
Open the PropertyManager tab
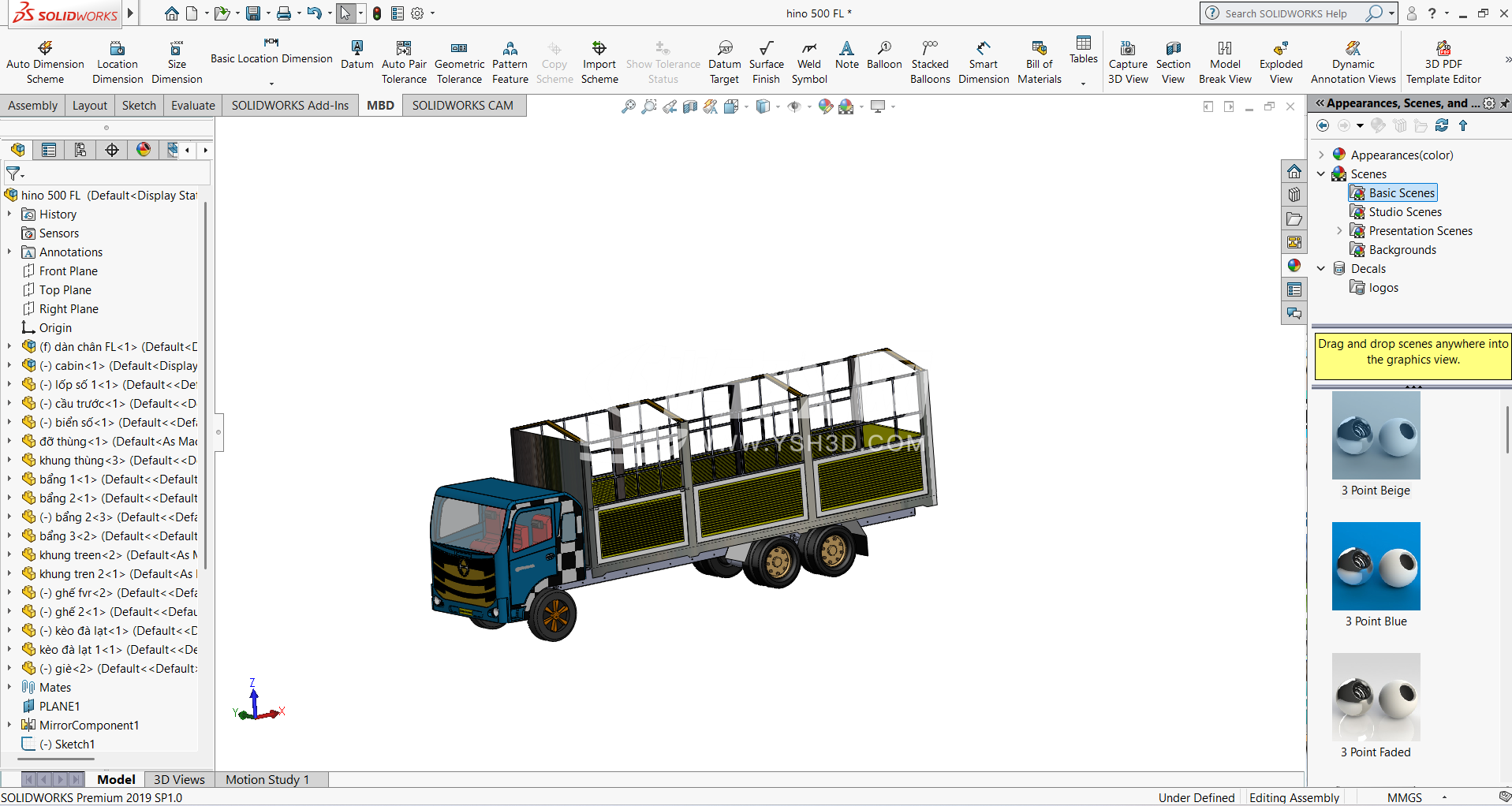49,150
